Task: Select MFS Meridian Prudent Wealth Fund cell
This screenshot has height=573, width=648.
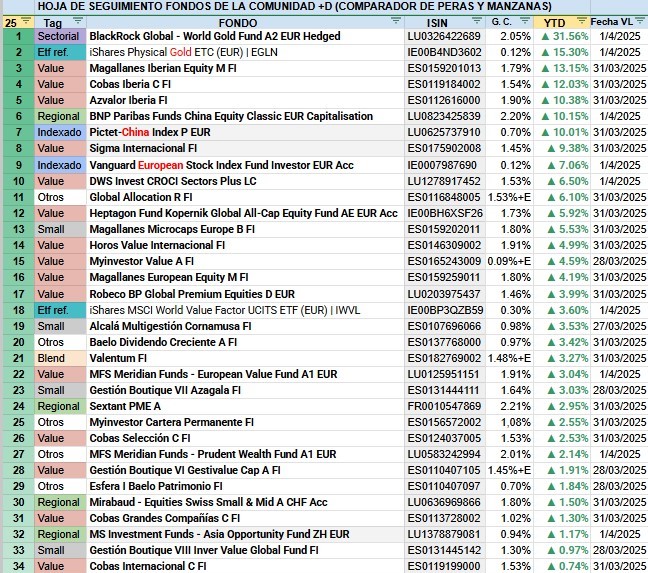Action: [245, 454]
